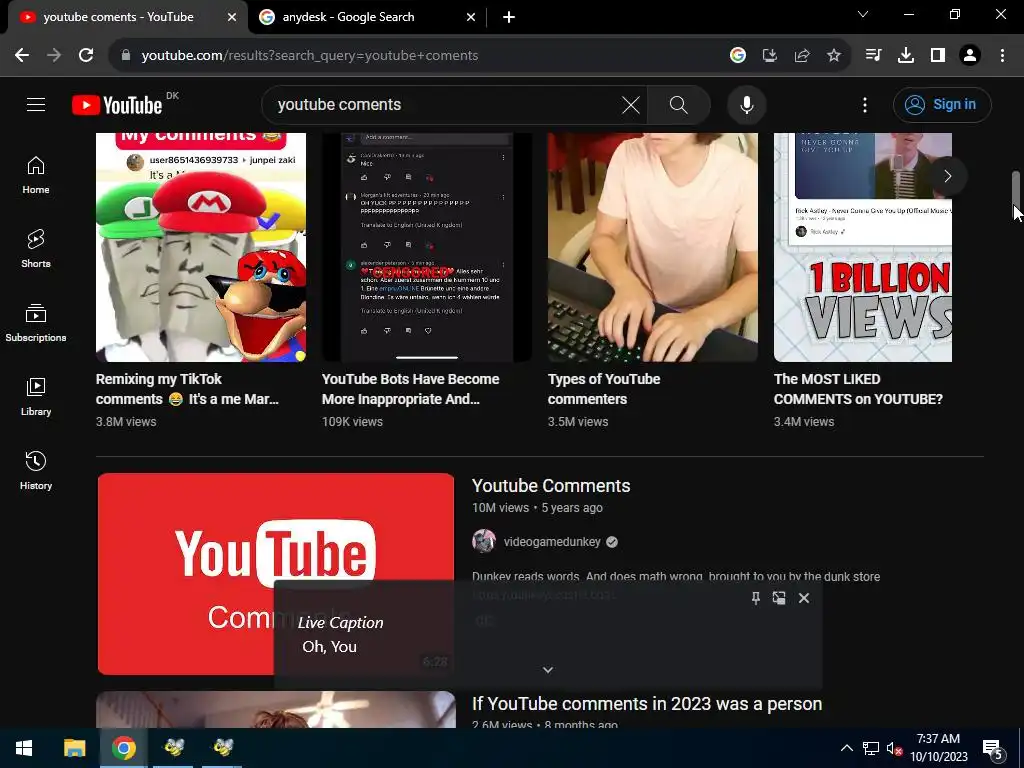Open File Explorer from taskbar

click(x=74, y=748)
